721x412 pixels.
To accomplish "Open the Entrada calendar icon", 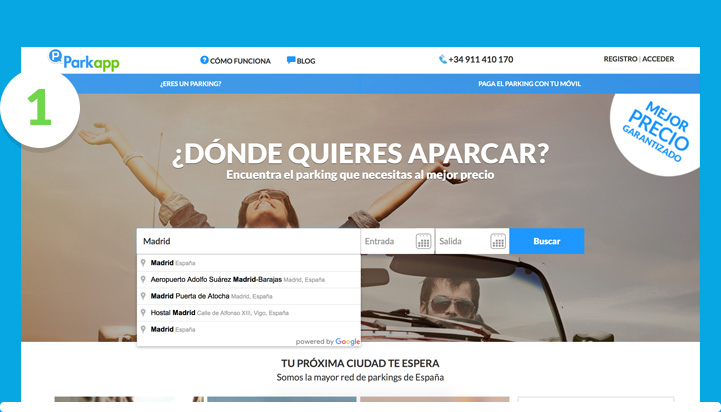I will [423, 241].
